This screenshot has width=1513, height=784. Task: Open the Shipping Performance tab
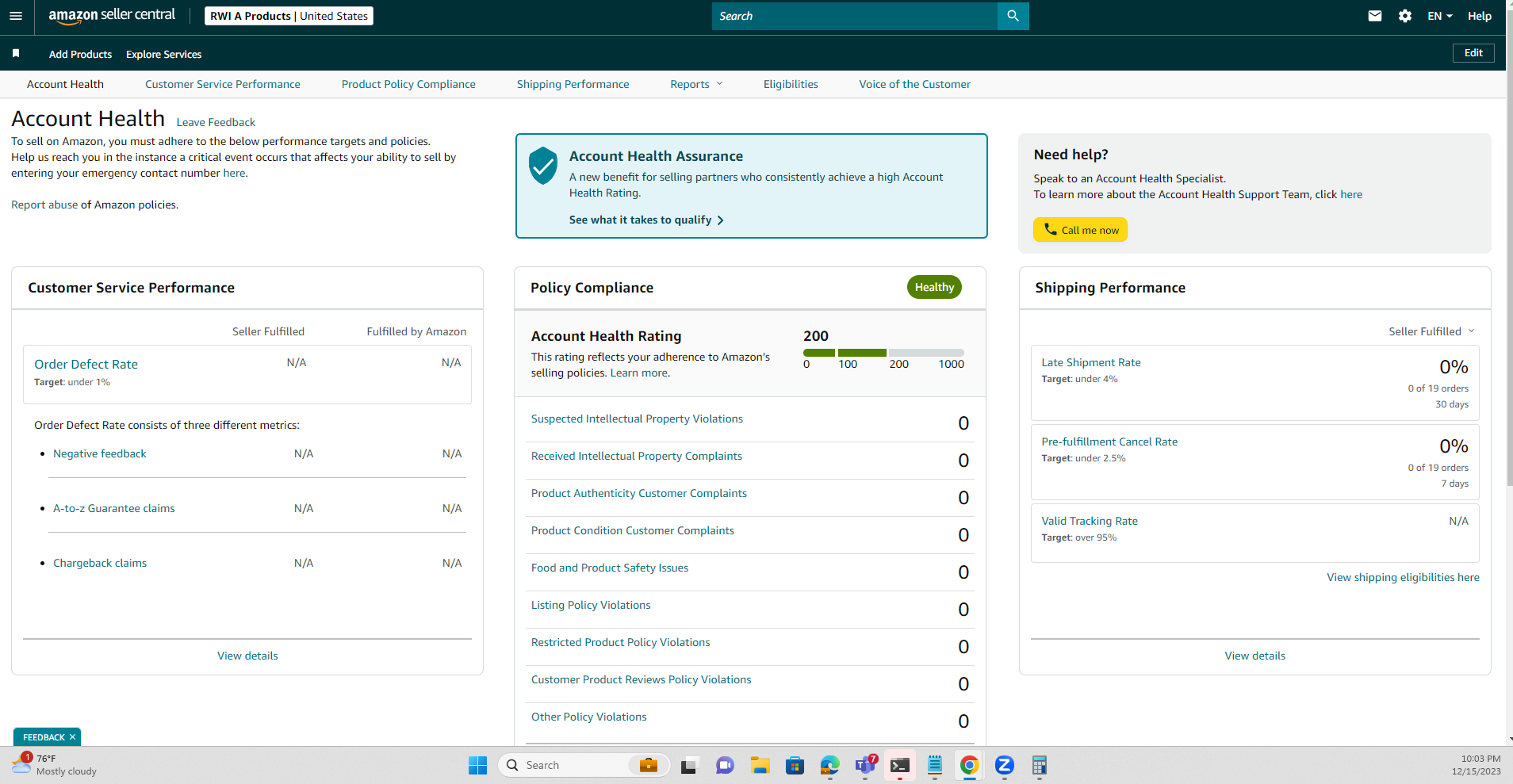coord(573,84)
